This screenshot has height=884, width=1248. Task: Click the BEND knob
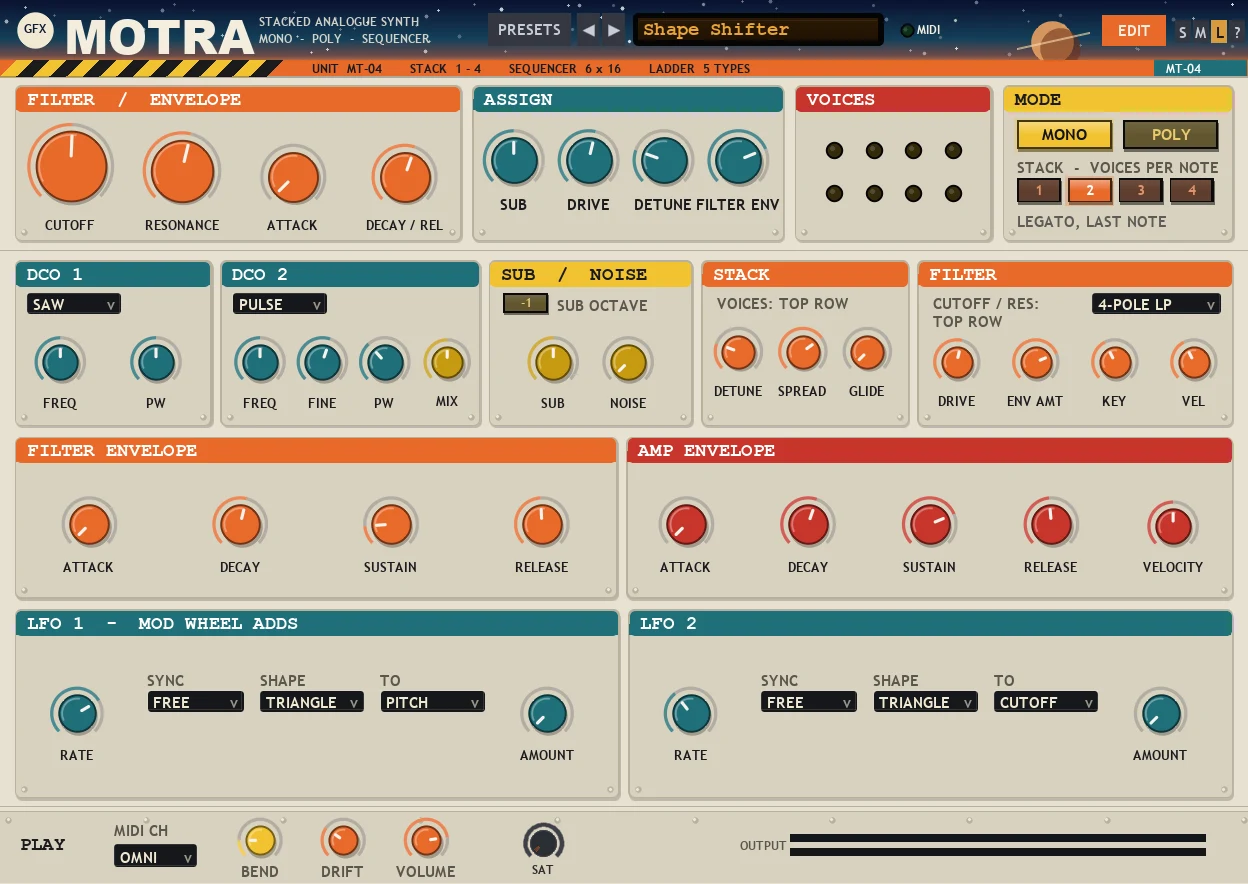click(x=260, y=840)
